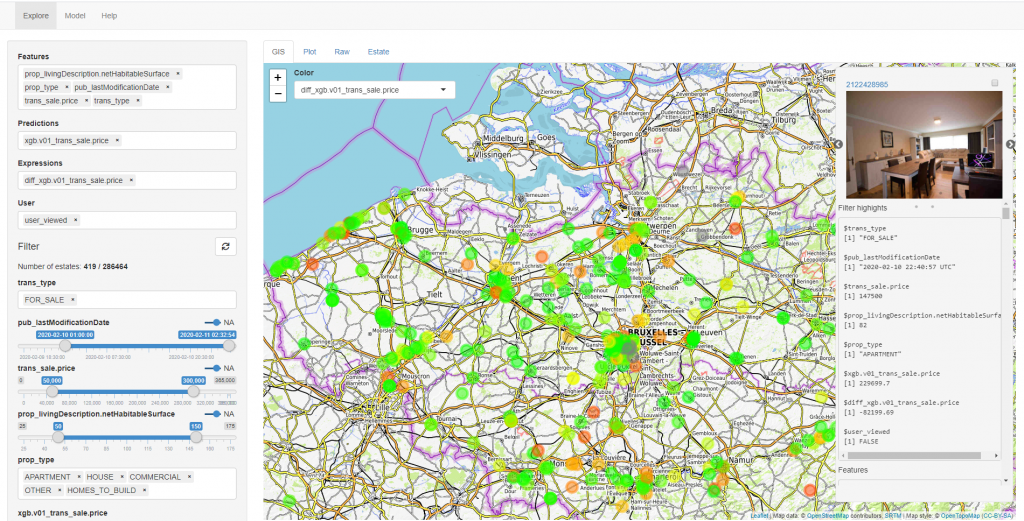The width and height of the screenshot is (1024, 521).
Task: Click vertical scrollbar of estate popup
Action: [1006, 214]
